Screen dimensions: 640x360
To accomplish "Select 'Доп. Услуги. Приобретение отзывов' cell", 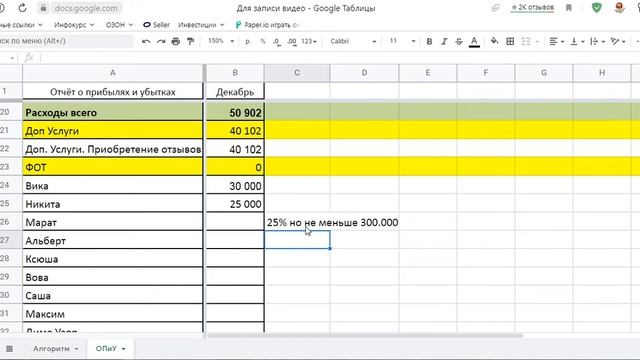I will pyautogui.click(x=113, y=149).
